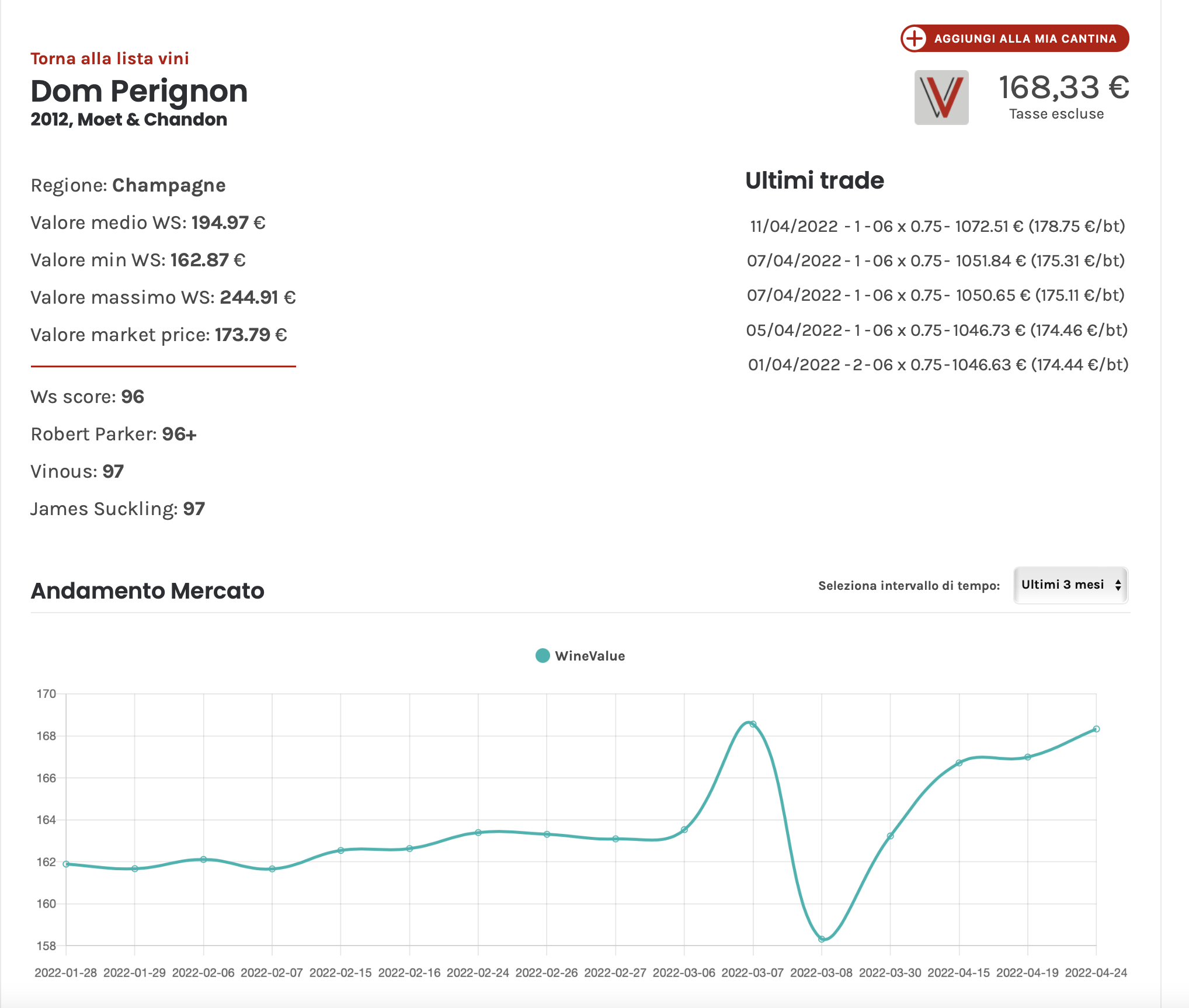Click the 01/04/2022 trade entry
The width and height of the screenshot is (1189, 1008).
[938, 364]
